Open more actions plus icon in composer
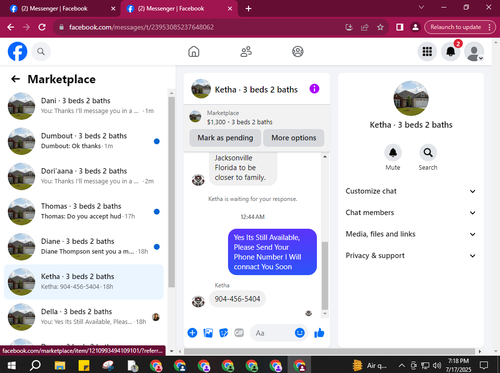This screenshot has height=373, width=500. (192, 333)
